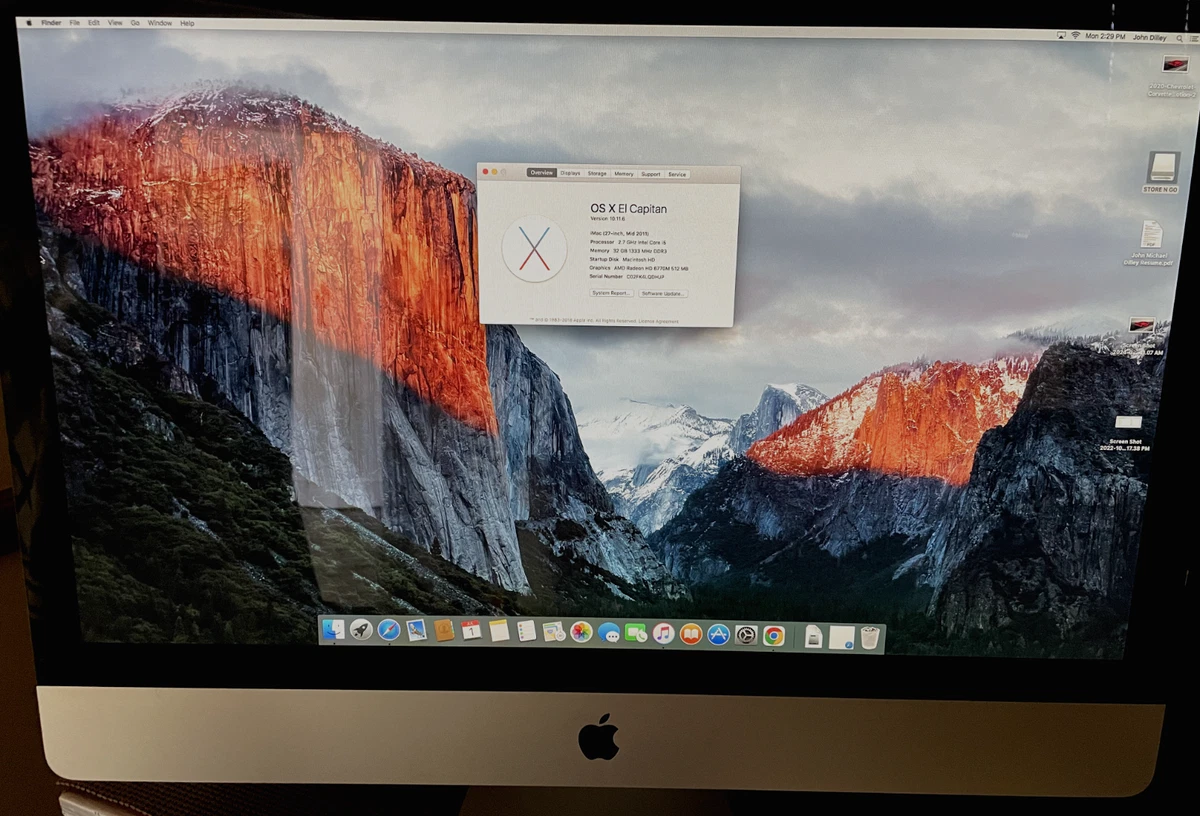The width and height of the screenshot is (1200, 816).
Task: Switch to the Memory tab
Action: (624, 174)
